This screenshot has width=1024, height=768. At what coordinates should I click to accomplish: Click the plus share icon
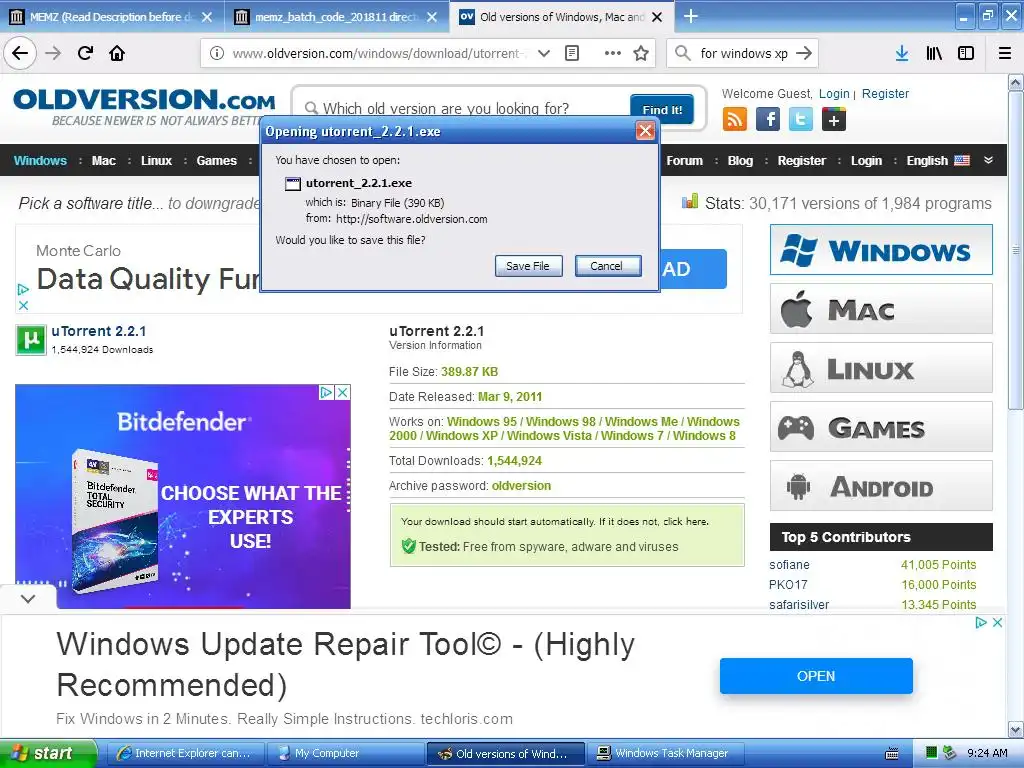(834, 120)
